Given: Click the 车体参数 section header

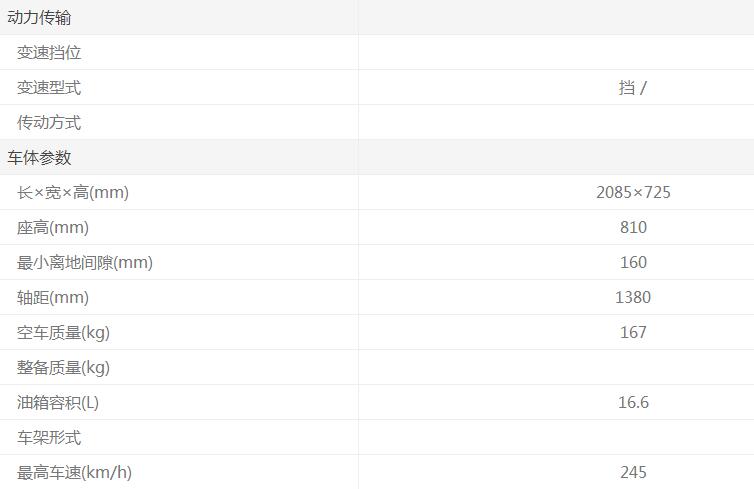Looking at the screenshot, I should pos(39,158).
